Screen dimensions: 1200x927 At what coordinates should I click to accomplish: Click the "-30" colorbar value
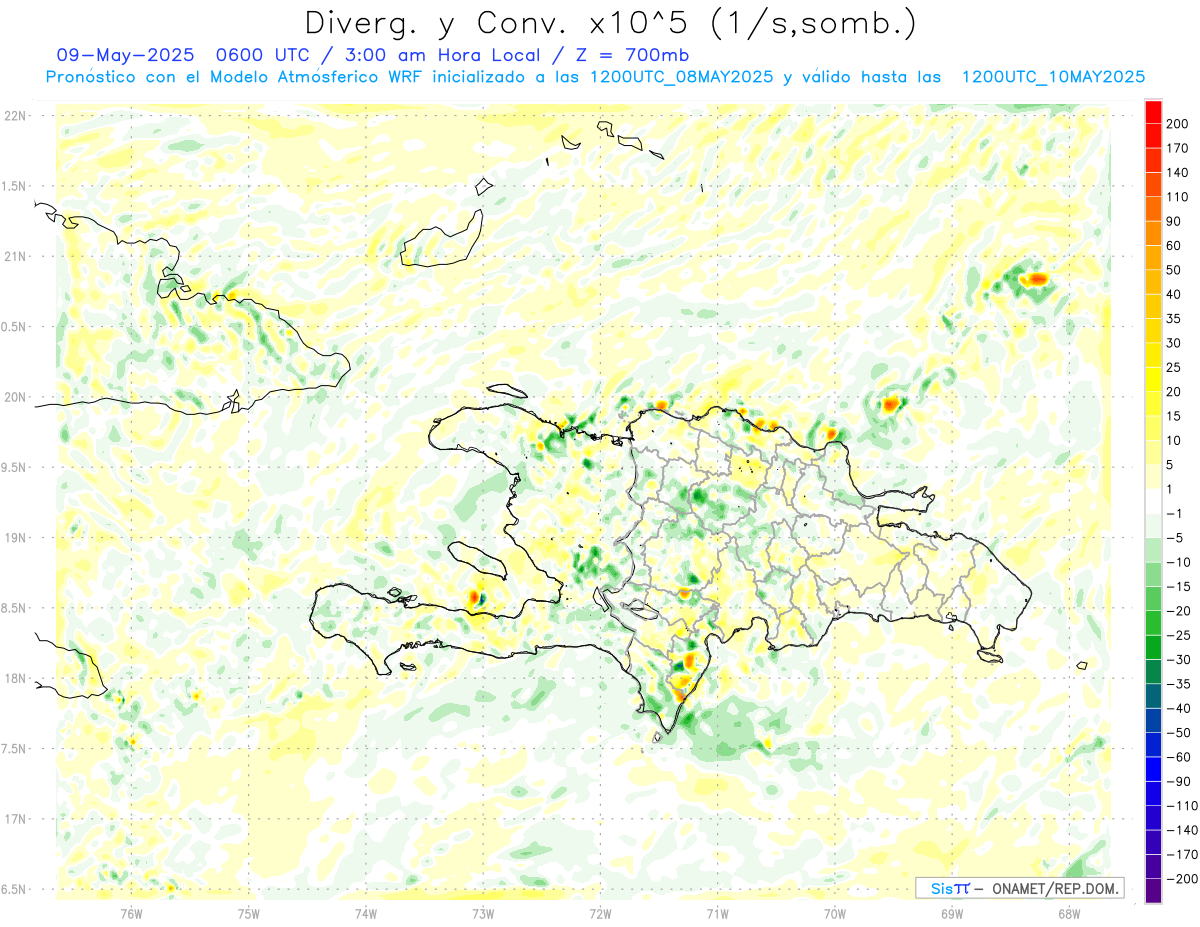pos(1178,659)
